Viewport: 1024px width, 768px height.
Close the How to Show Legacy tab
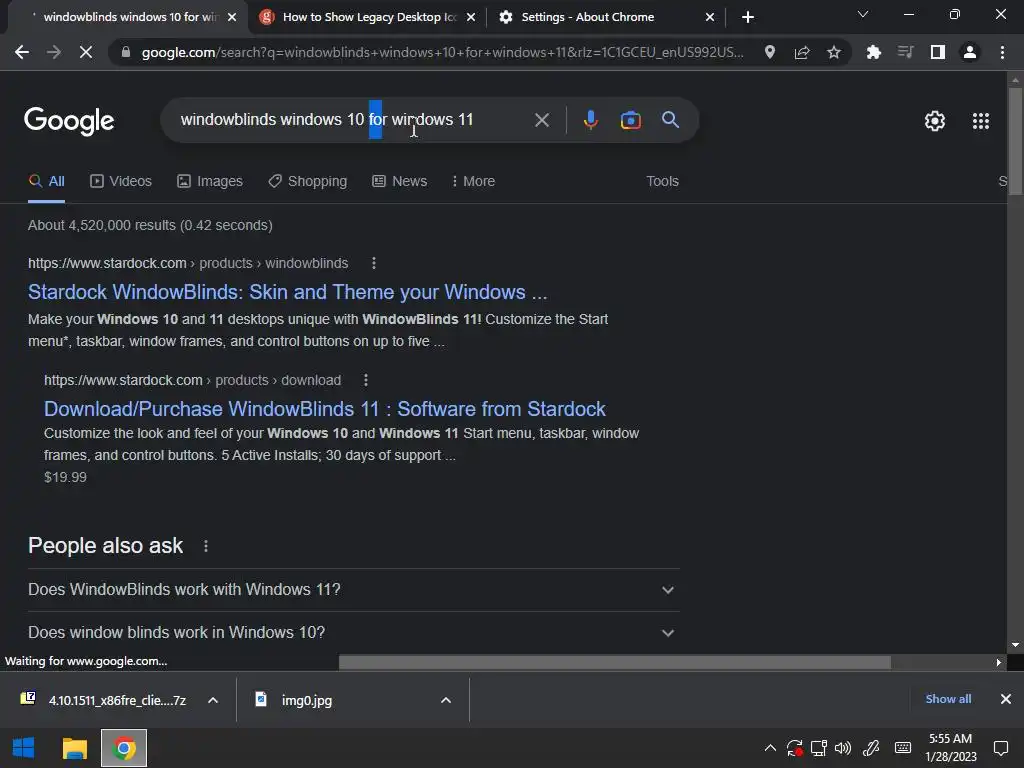pyautogui.click(x=471, y=17)
